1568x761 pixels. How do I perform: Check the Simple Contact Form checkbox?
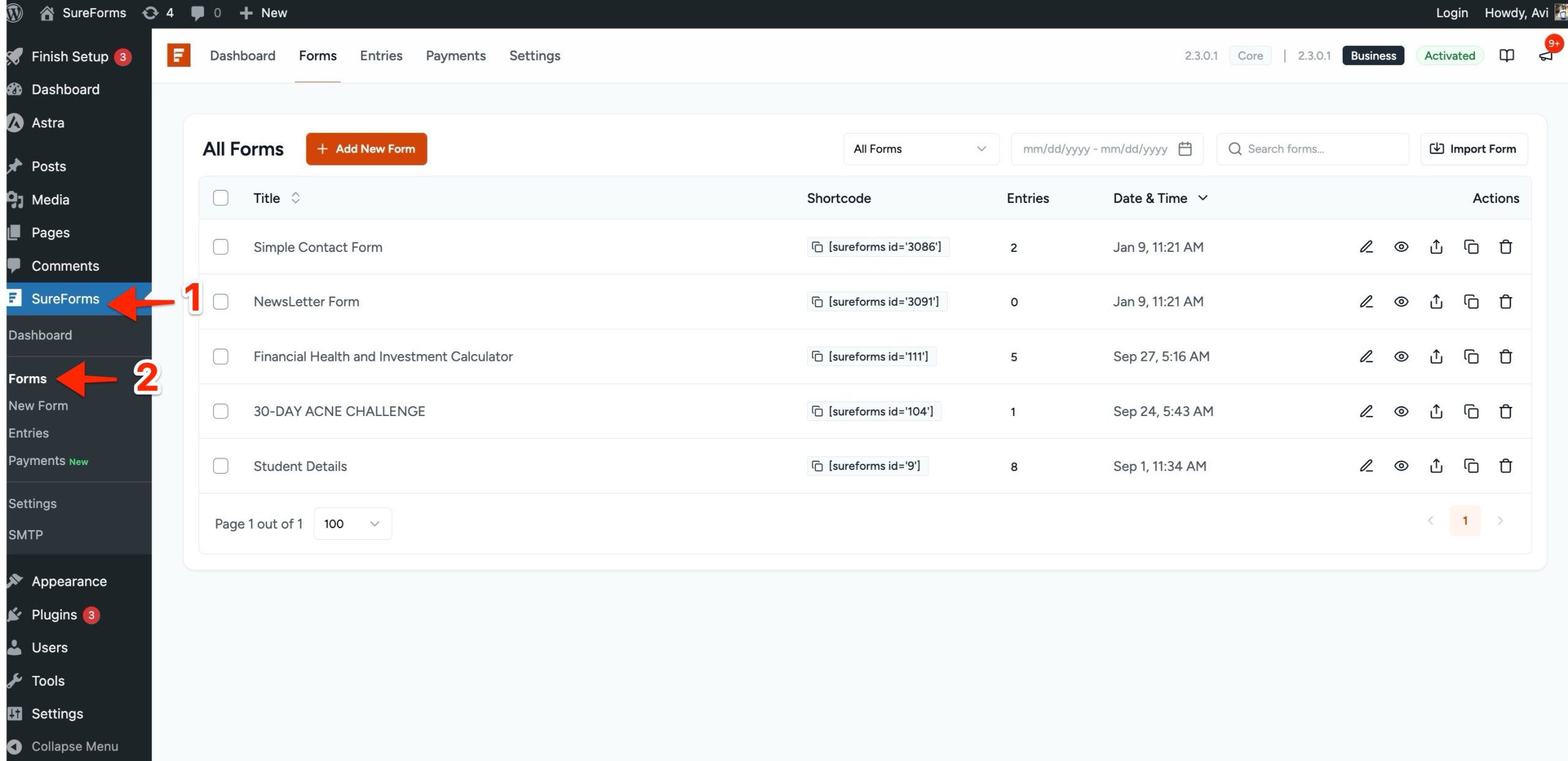pos(221,247)
